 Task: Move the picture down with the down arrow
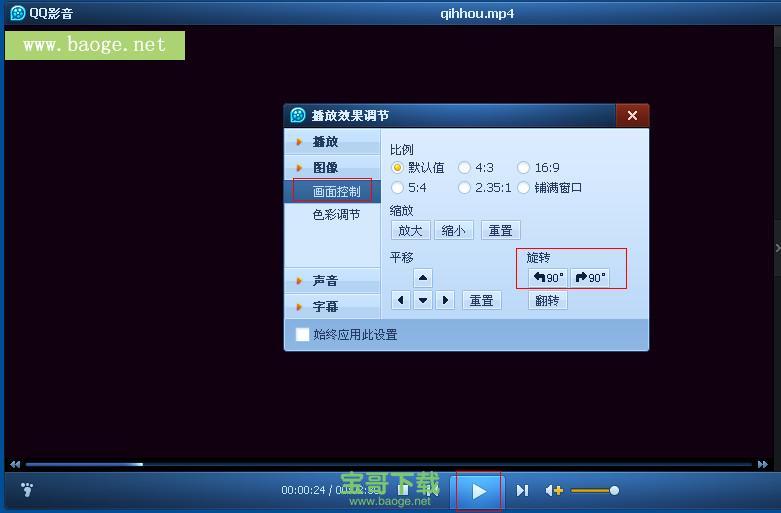[423, 300]
